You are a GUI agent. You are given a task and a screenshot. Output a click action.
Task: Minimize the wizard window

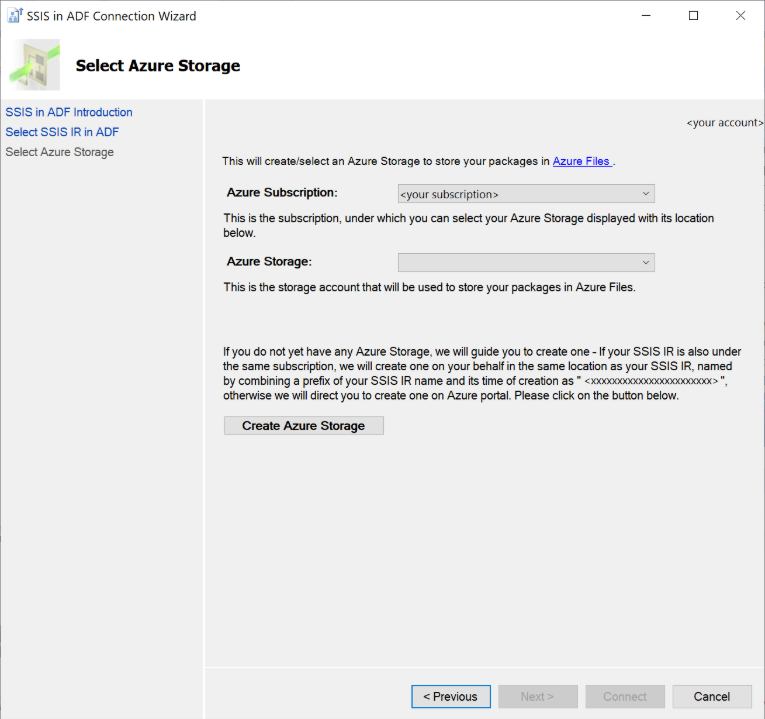[x=646, y=16]
